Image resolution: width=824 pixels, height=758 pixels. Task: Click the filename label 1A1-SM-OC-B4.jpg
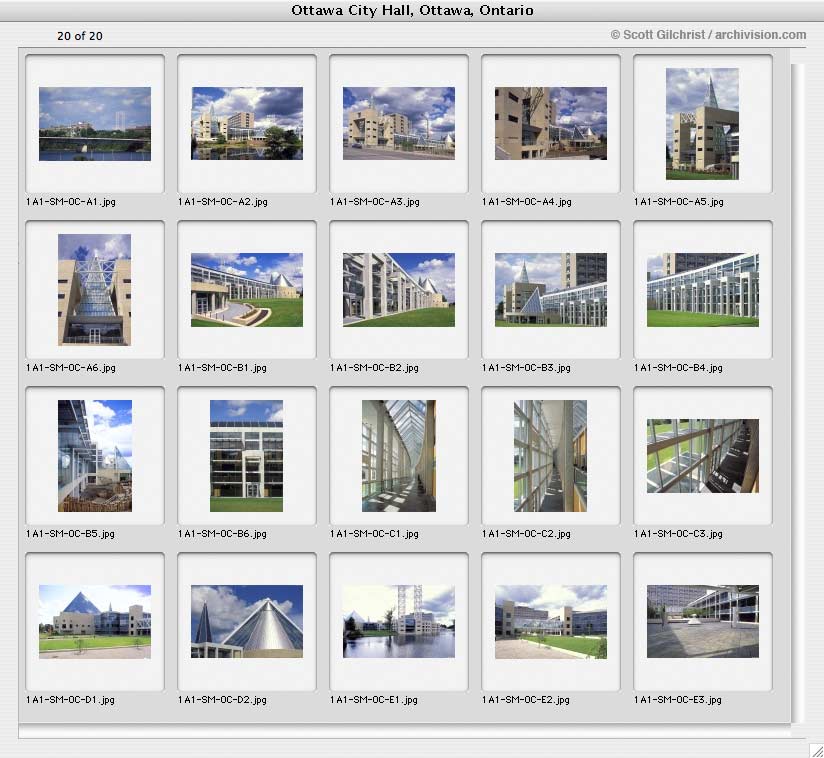[678, 368]
